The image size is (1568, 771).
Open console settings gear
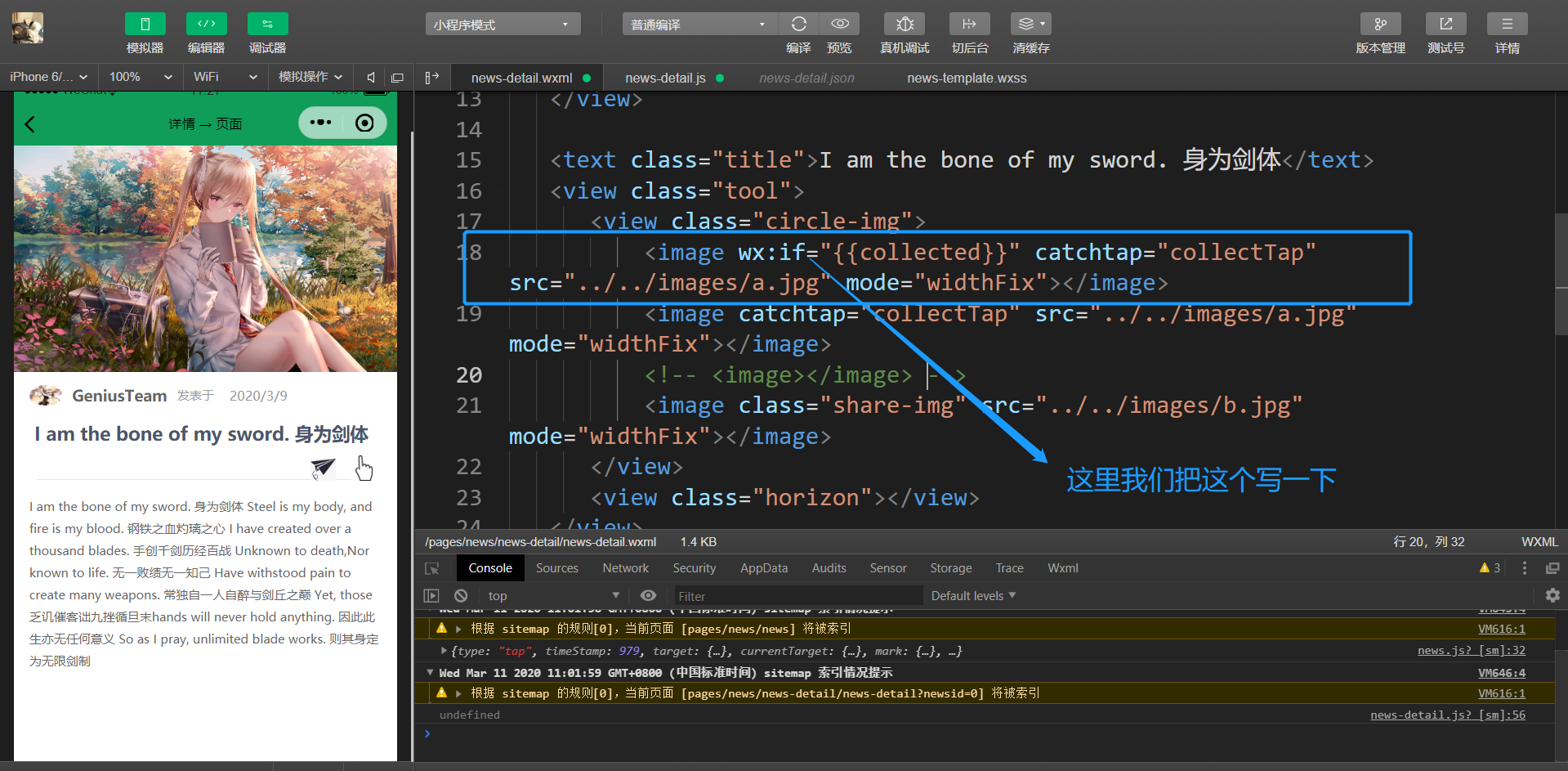tap(1552, 595)
